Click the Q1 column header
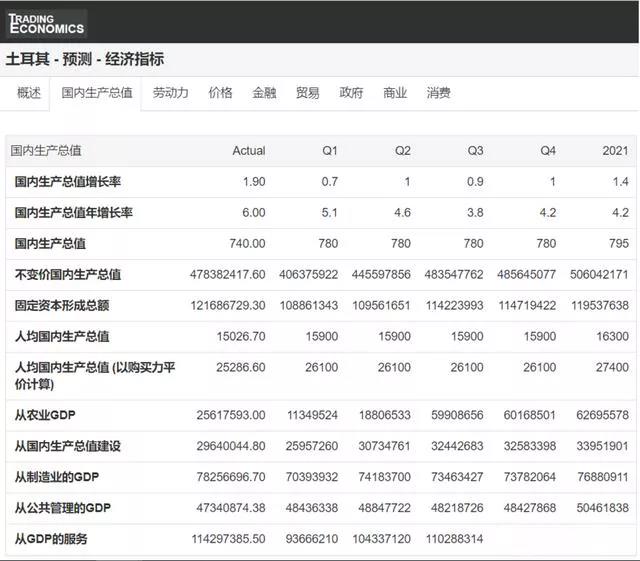 tap(330, 151)
